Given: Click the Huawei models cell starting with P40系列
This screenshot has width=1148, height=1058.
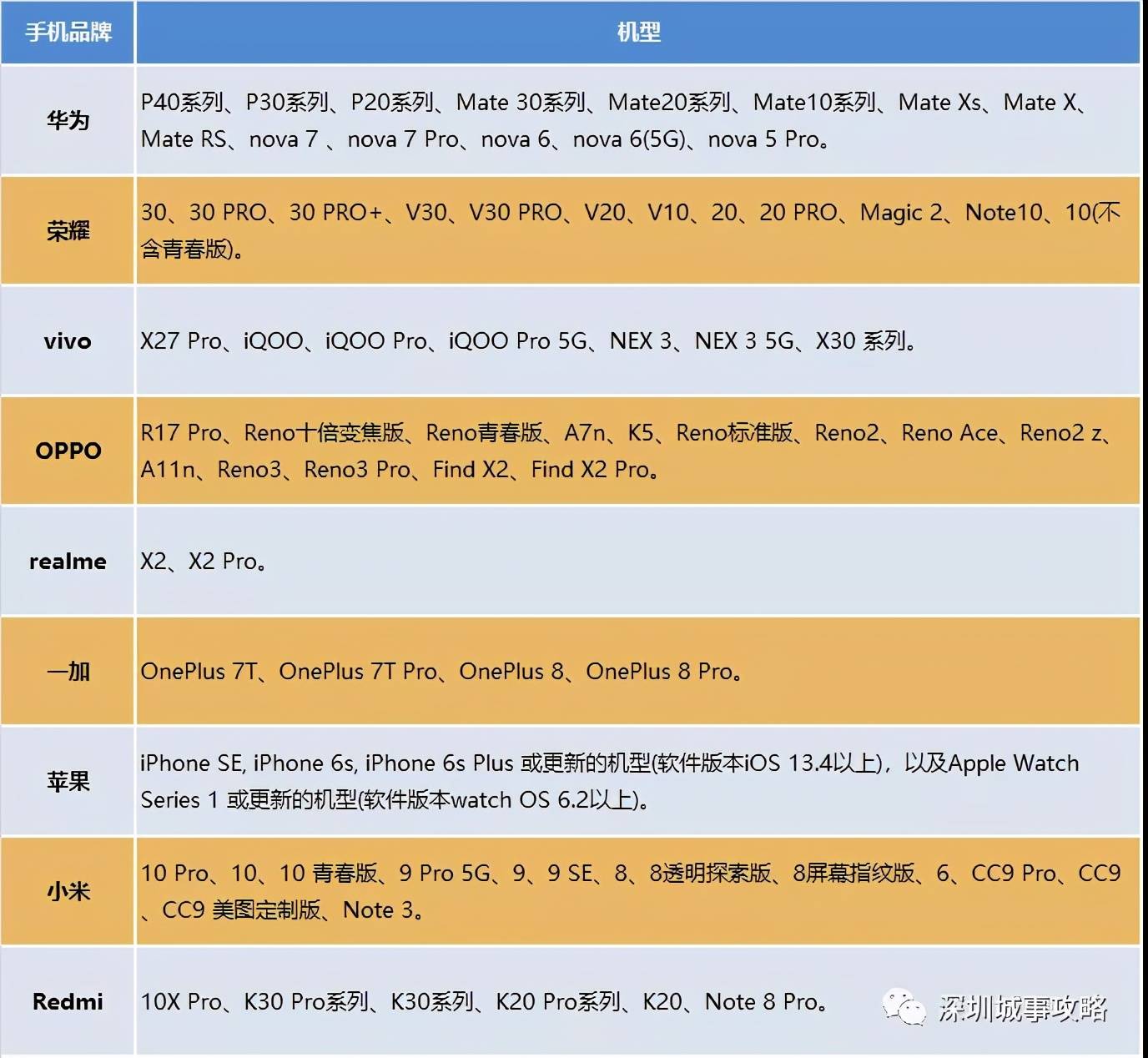Looking at the screenshot, I should pos(638,121).
